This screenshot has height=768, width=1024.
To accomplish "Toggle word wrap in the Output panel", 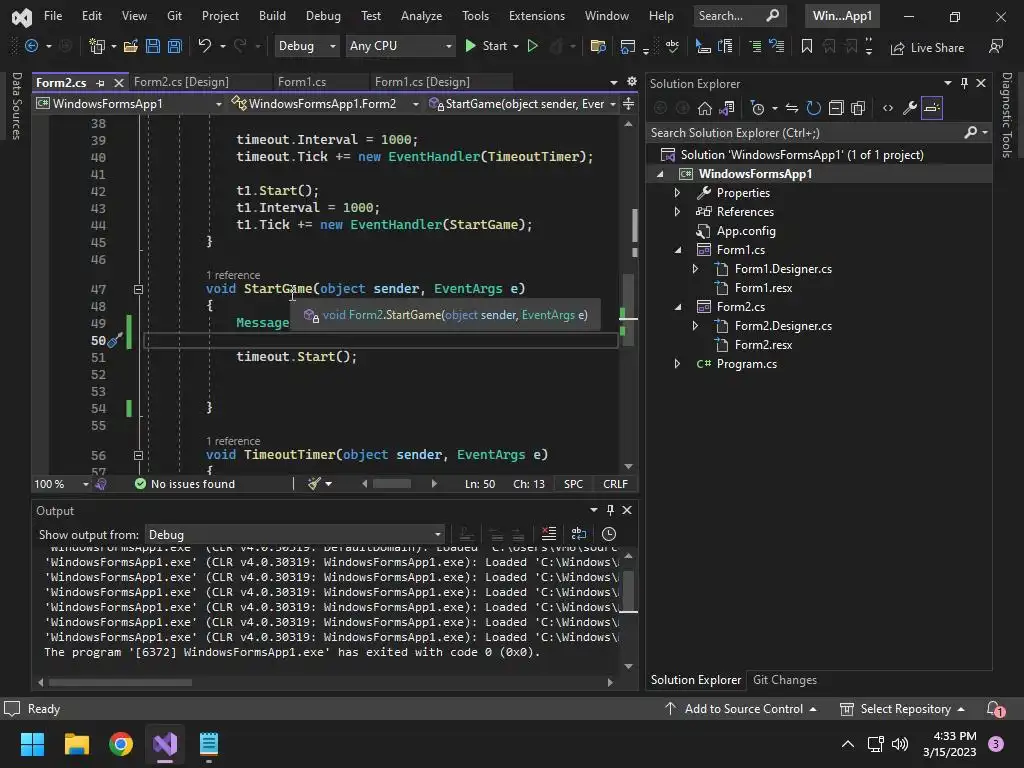I will point(578,534).
